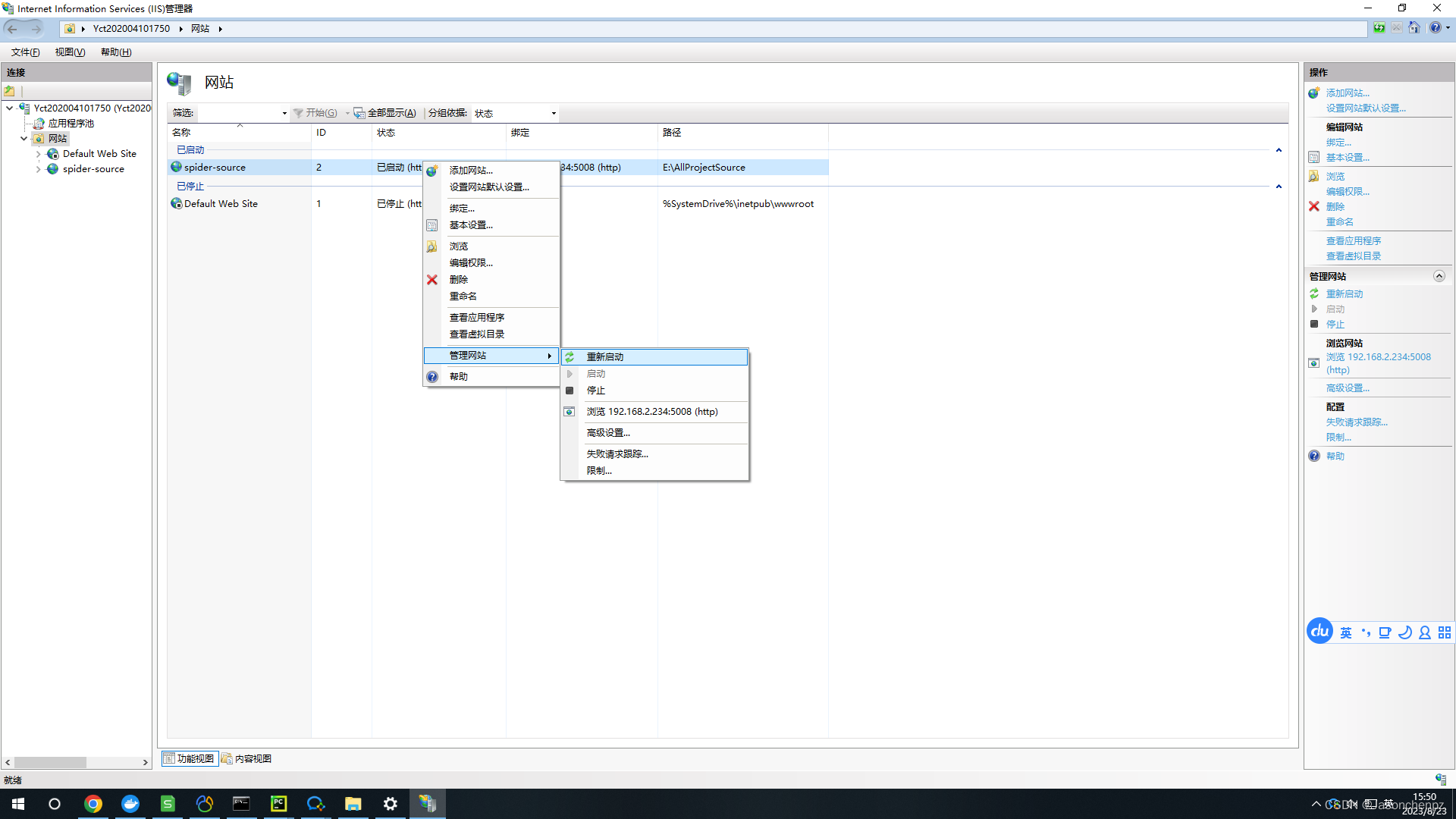
Task: Expand Default Web Site tree node
Action: (38, 154)
